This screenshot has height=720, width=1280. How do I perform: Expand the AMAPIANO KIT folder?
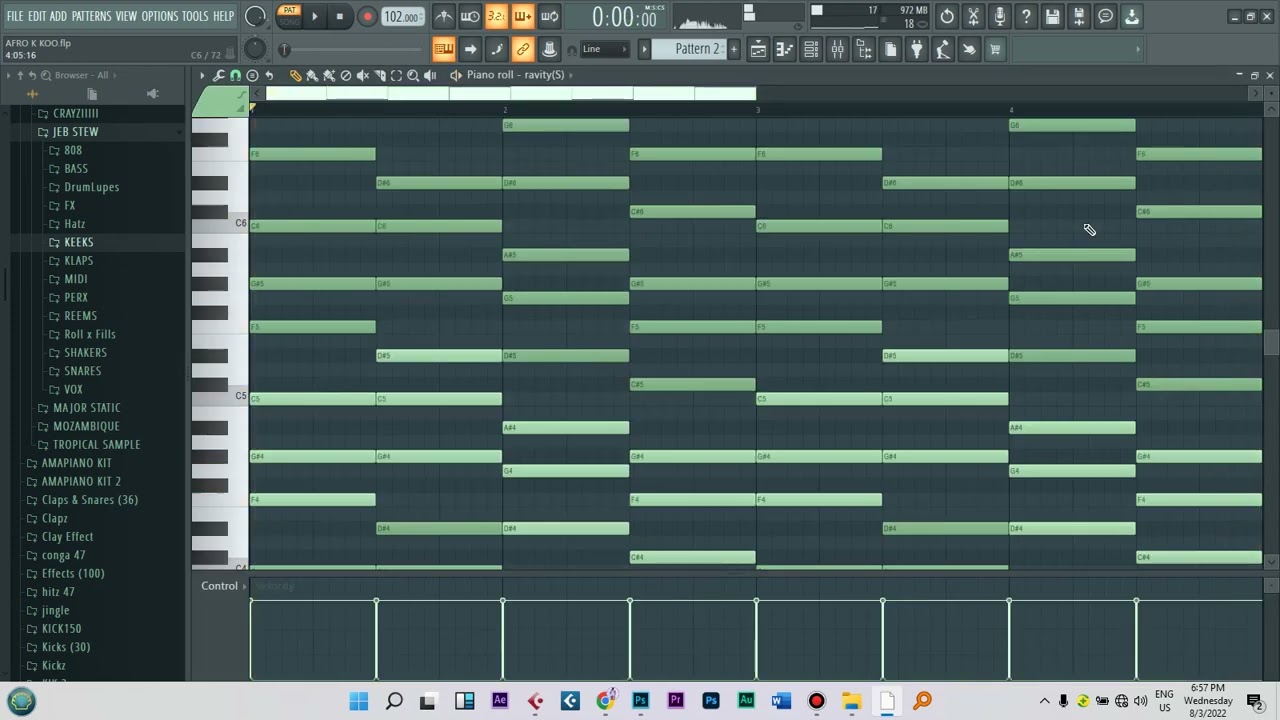click(76, 463)
